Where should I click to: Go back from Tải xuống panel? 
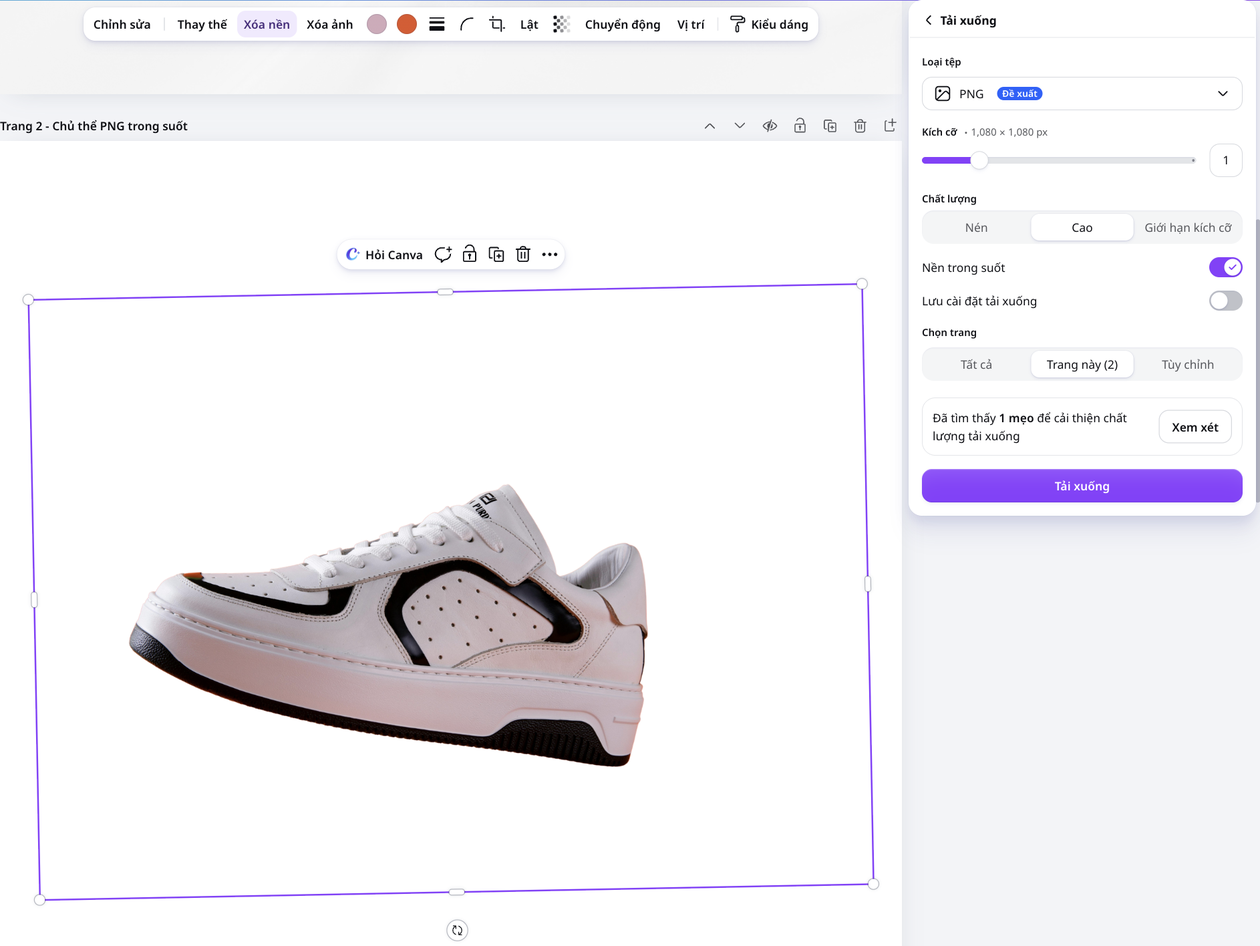click(x=928, y=20)
